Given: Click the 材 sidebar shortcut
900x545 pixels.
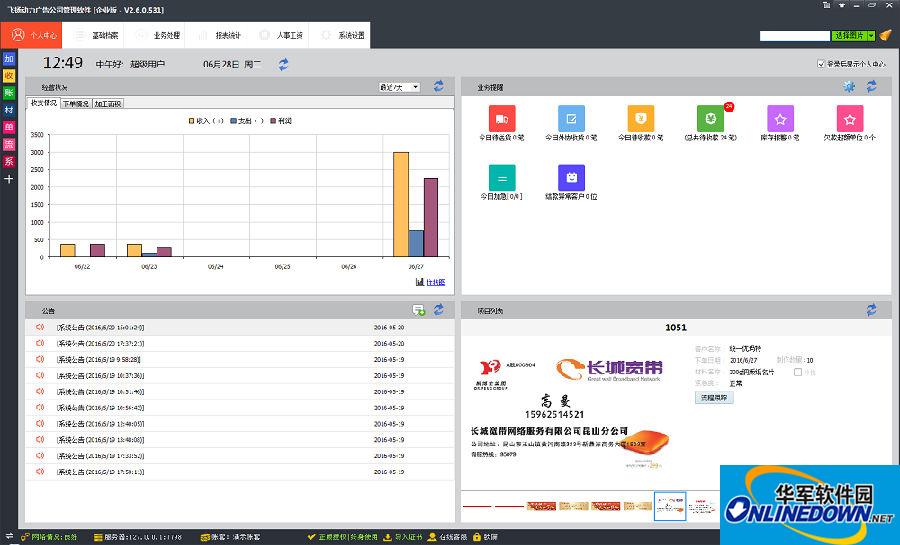Looking at the screenshot, I should coord(9,110).
